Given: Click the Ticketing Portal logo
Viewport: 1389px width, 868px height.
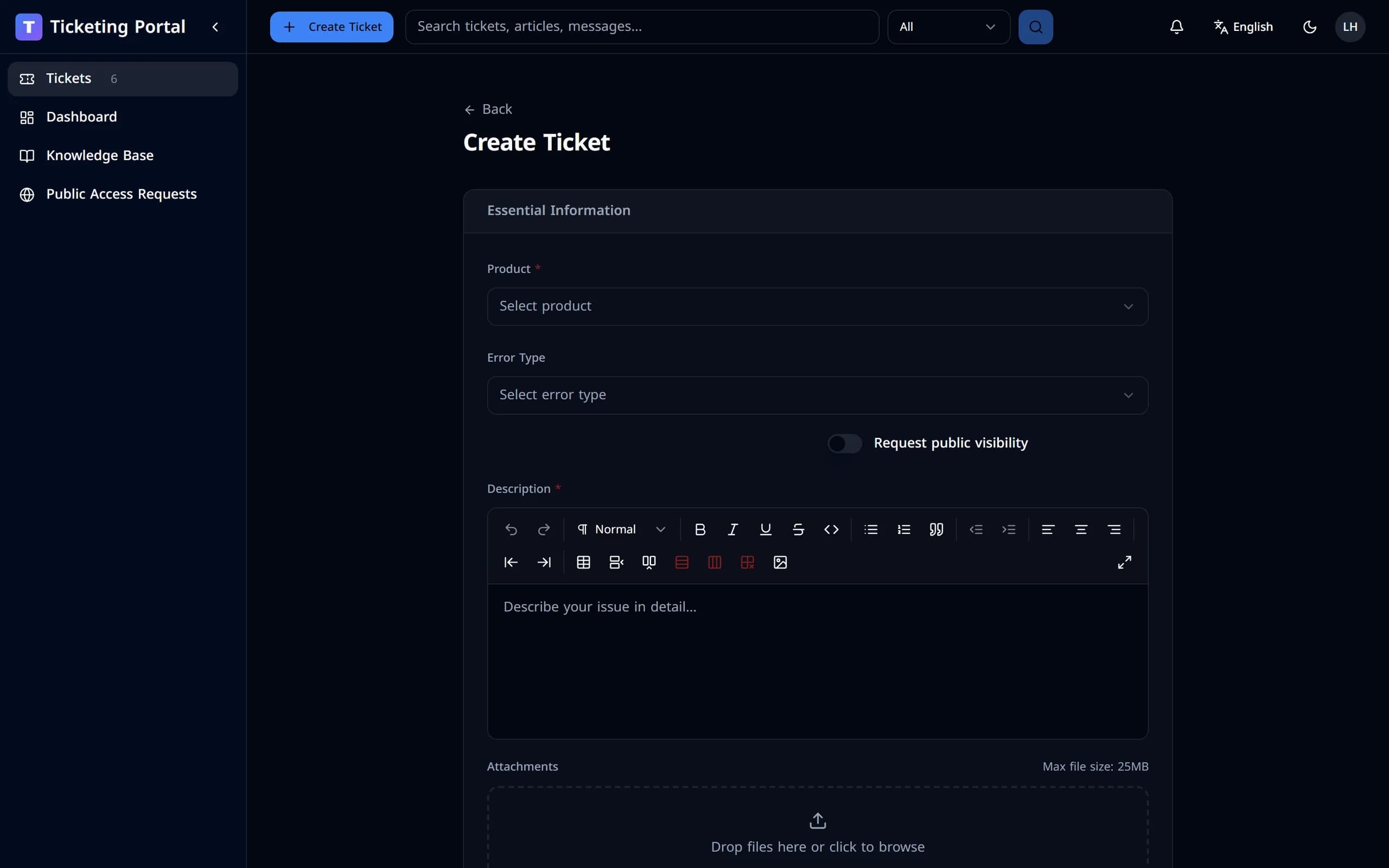Looking at the screenshot, I should click(x=29, y=27).
